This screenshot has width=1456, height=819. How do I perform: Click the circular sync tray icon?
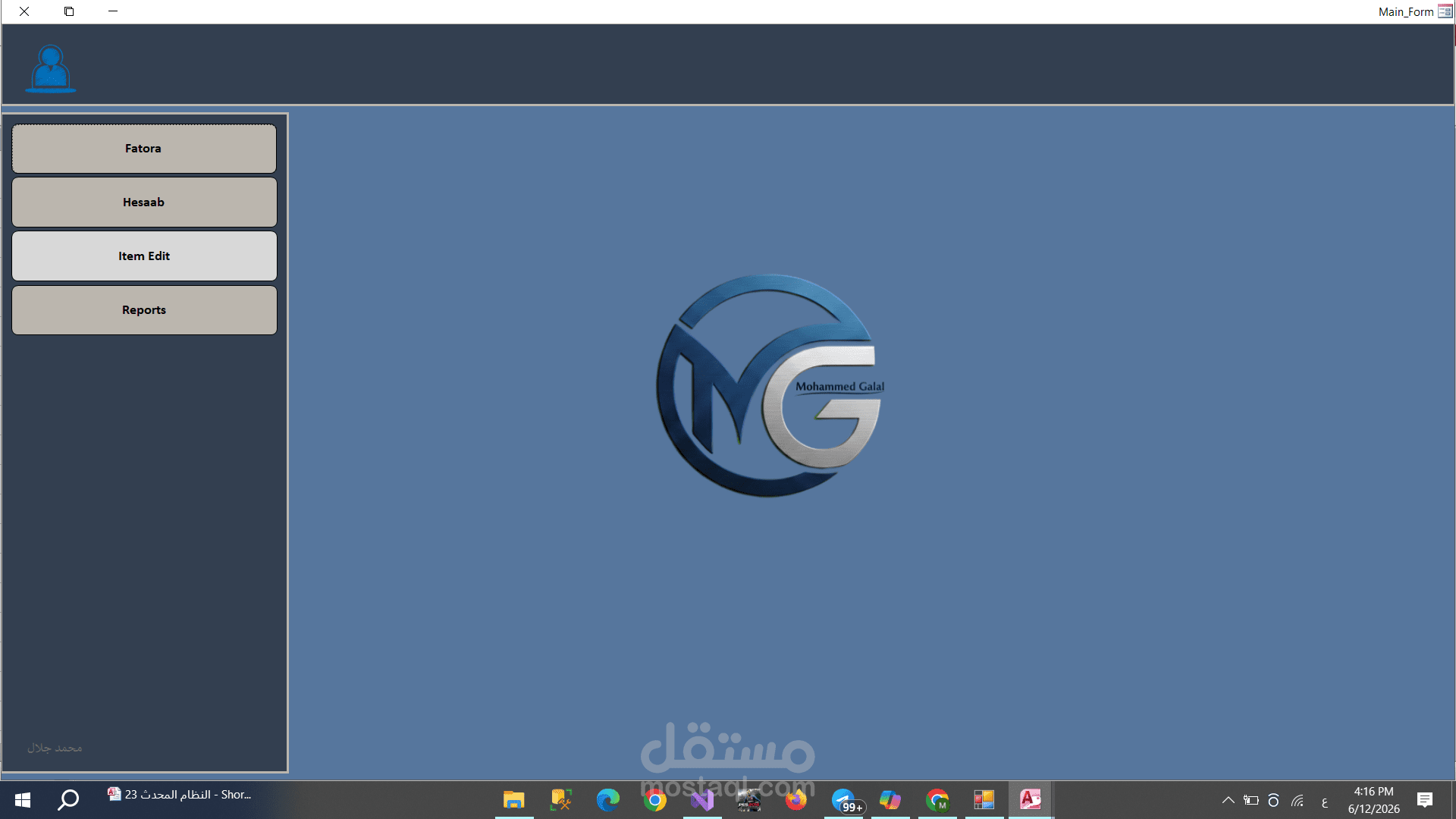tap(1274, 800)
